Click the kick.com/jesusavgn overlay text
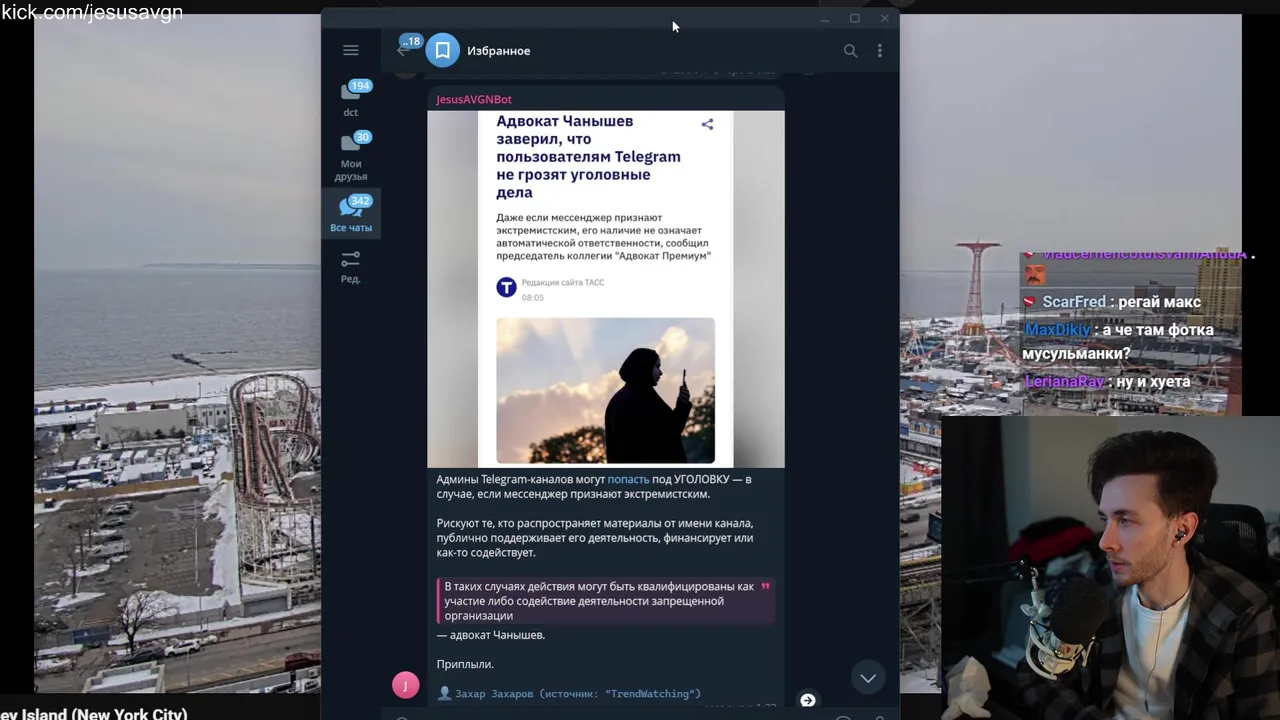1280x720 pixels. [92, 12]
